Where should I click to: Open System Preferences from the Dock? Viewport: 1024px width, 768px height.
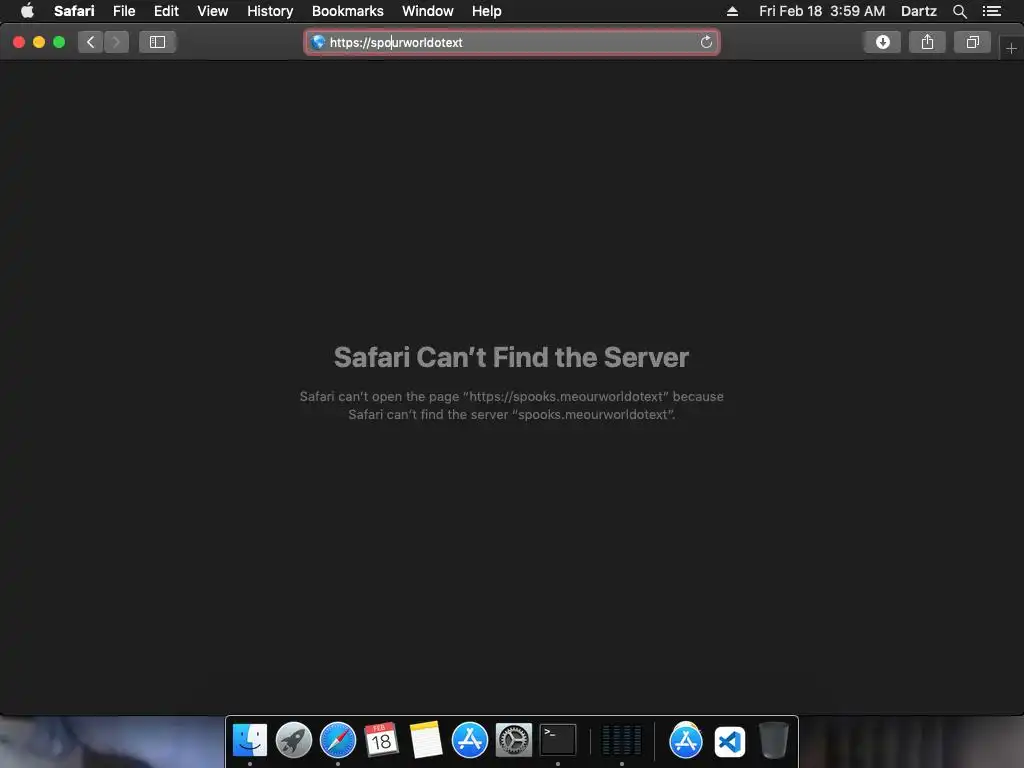[x=513, y=740]
